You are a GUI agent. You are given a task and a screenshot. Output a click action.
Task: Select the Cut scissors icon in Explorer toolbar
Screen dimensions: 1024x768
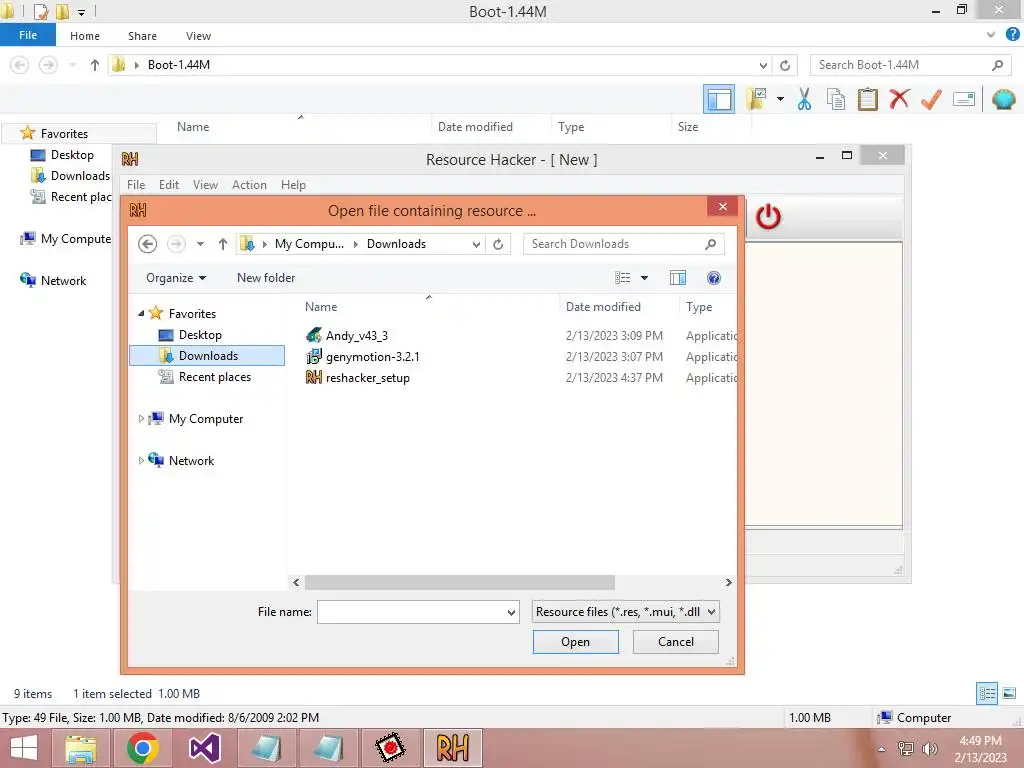click(804, 100)
